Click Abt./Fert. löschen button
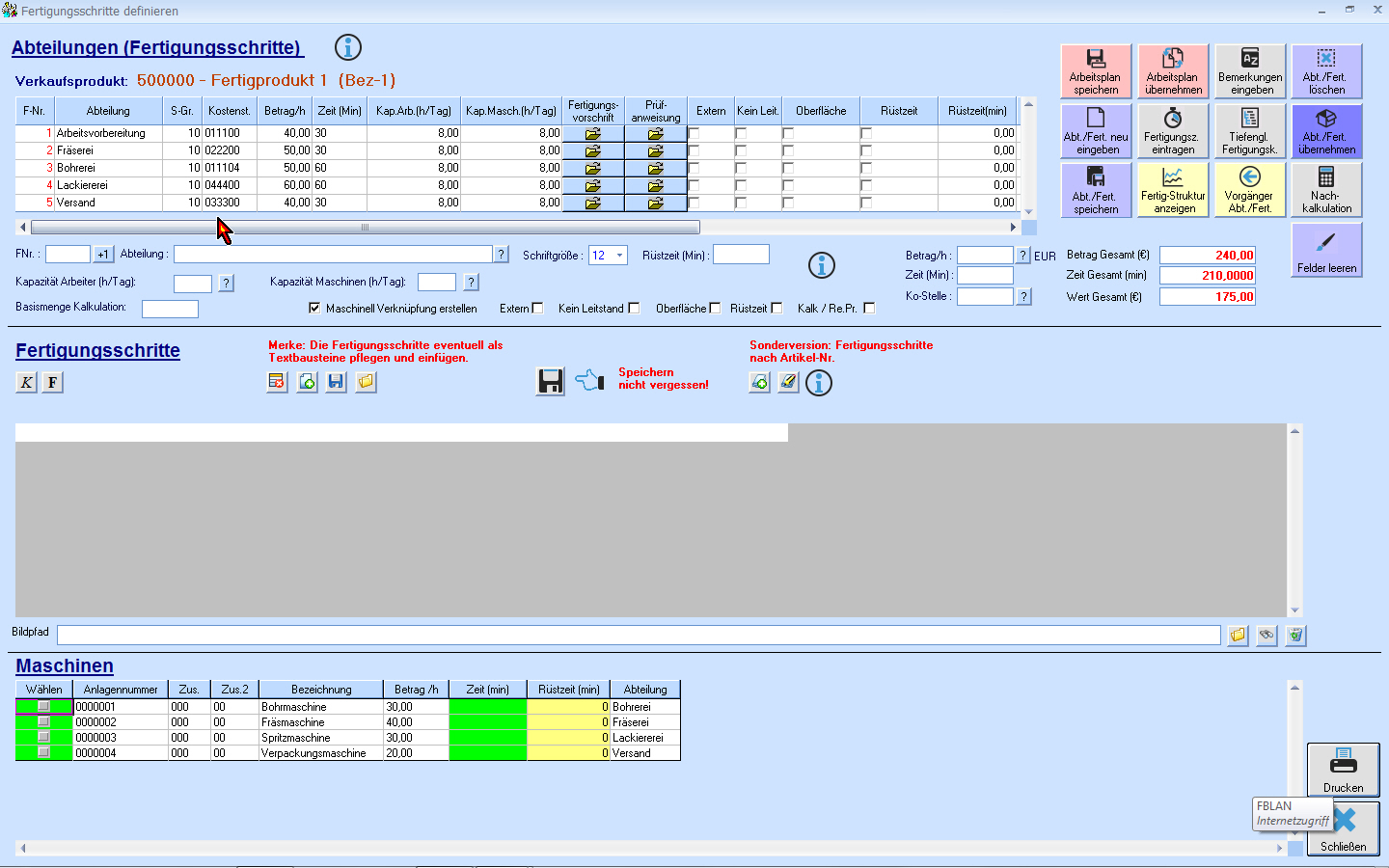This screenshot has height=868, width=1389. click(1326, 71)
